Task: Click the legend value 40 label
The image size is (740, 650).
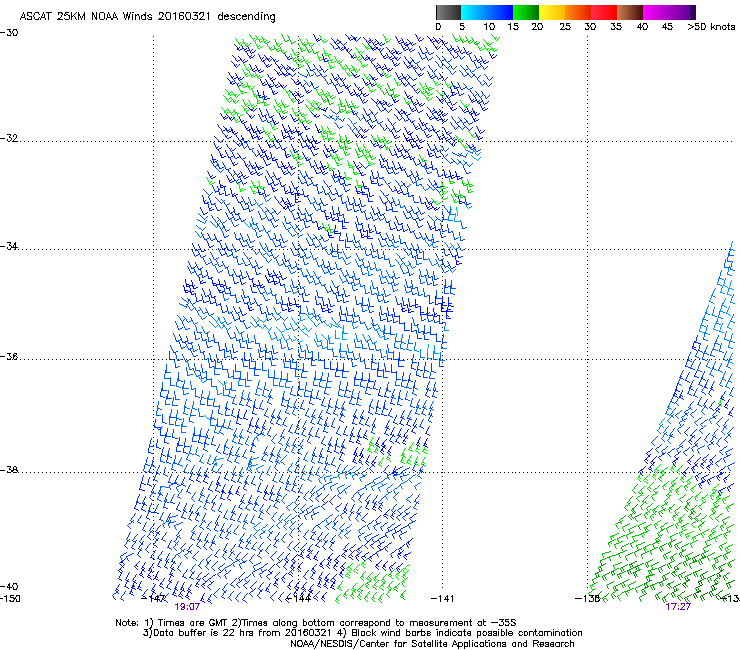Action: pyautogui.click(x=642, y=27)
